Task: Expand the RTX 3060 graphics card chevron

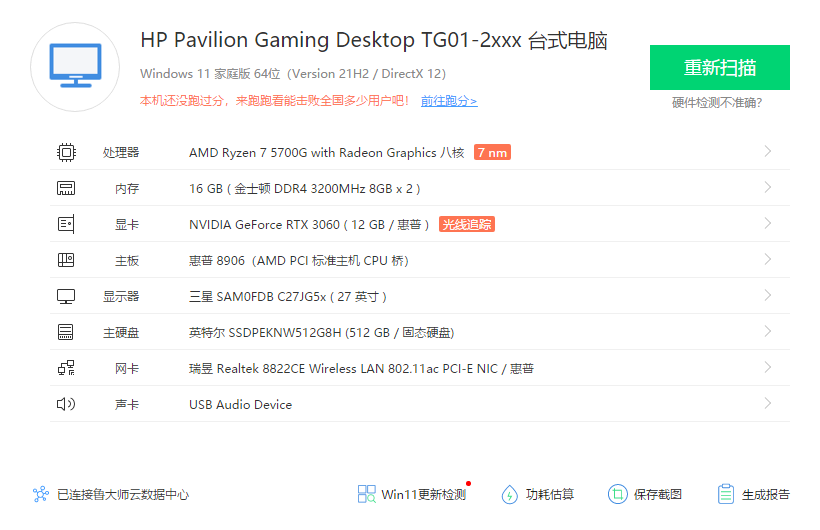Action: click(x=767, y=224)
